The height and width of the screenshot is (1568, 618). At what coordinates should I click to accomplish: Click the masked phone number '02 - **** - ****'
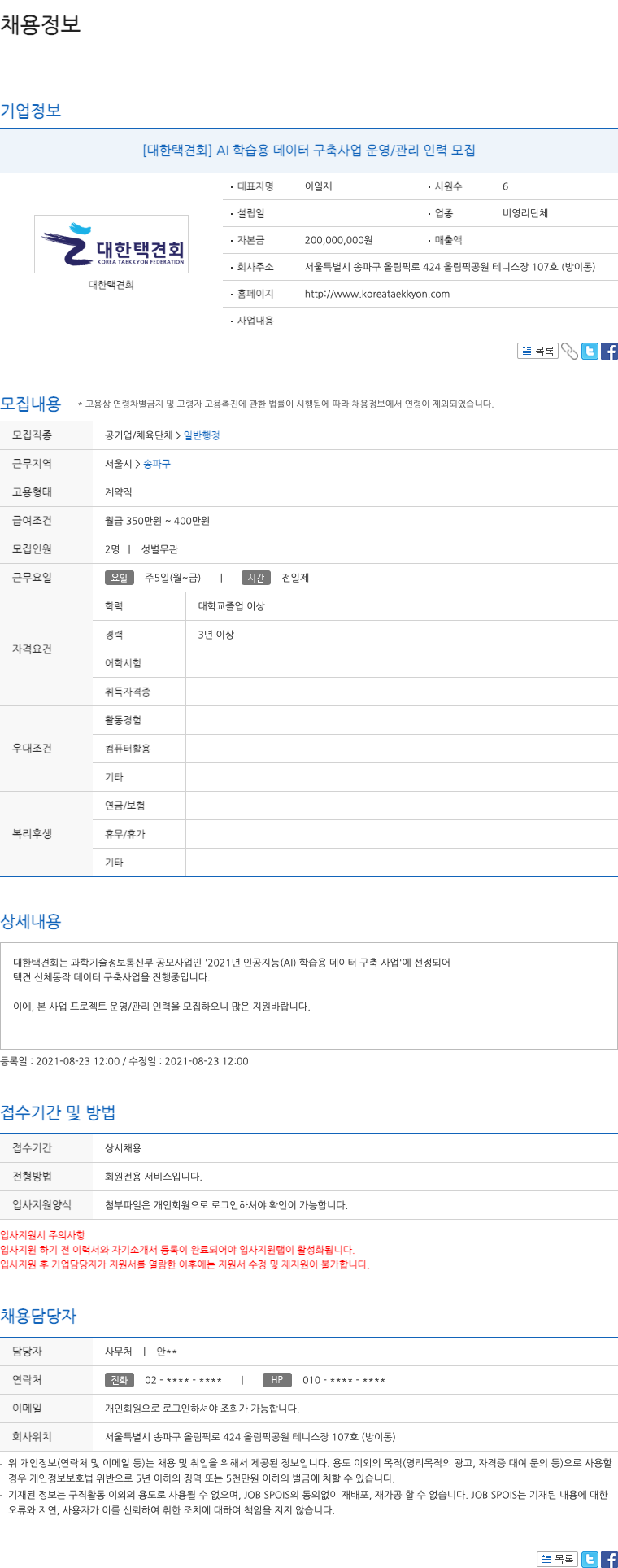pos(184,1380)
